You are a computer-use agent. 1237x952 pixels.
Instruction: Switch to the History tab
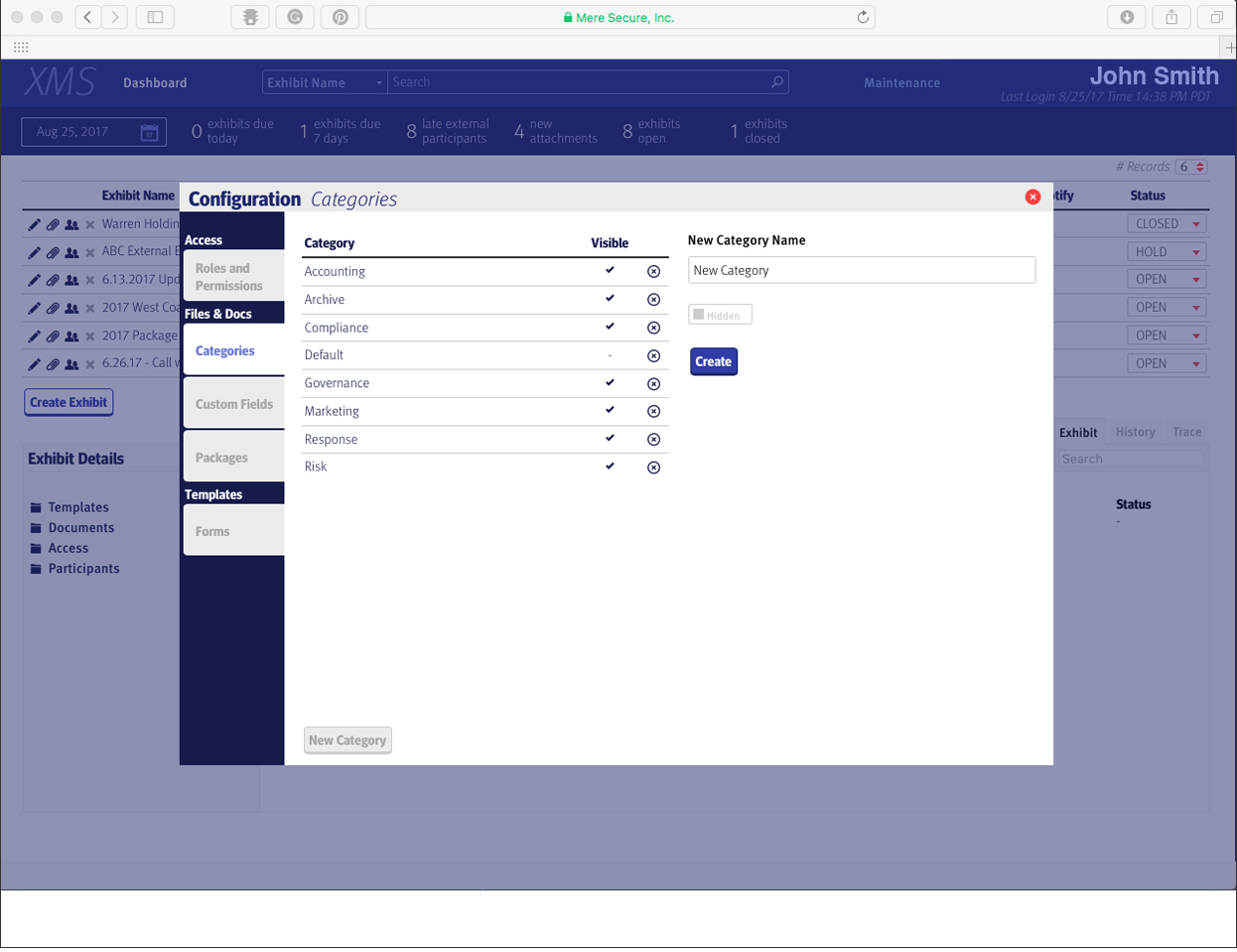[x=1135, y=431]
